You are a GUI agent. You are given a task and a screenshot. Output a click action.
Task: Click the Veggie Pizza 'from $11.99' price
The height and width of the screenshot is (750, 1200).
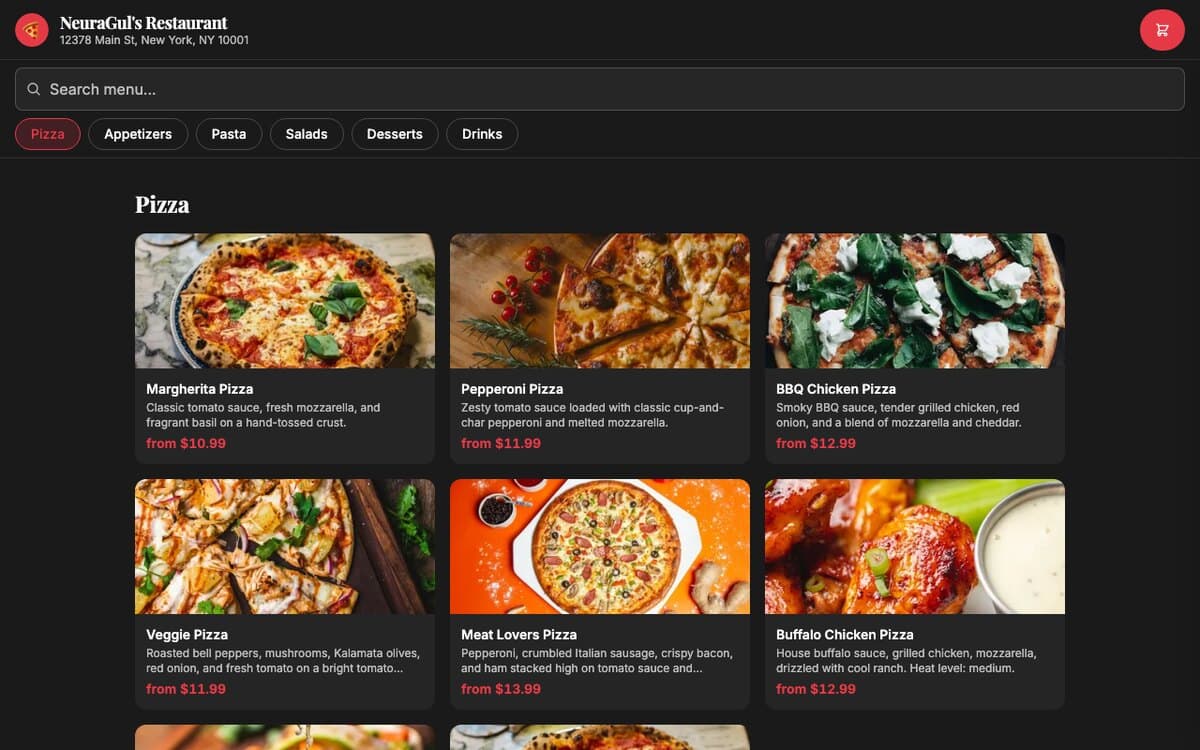pyautogui.click(x=186, y=689)
